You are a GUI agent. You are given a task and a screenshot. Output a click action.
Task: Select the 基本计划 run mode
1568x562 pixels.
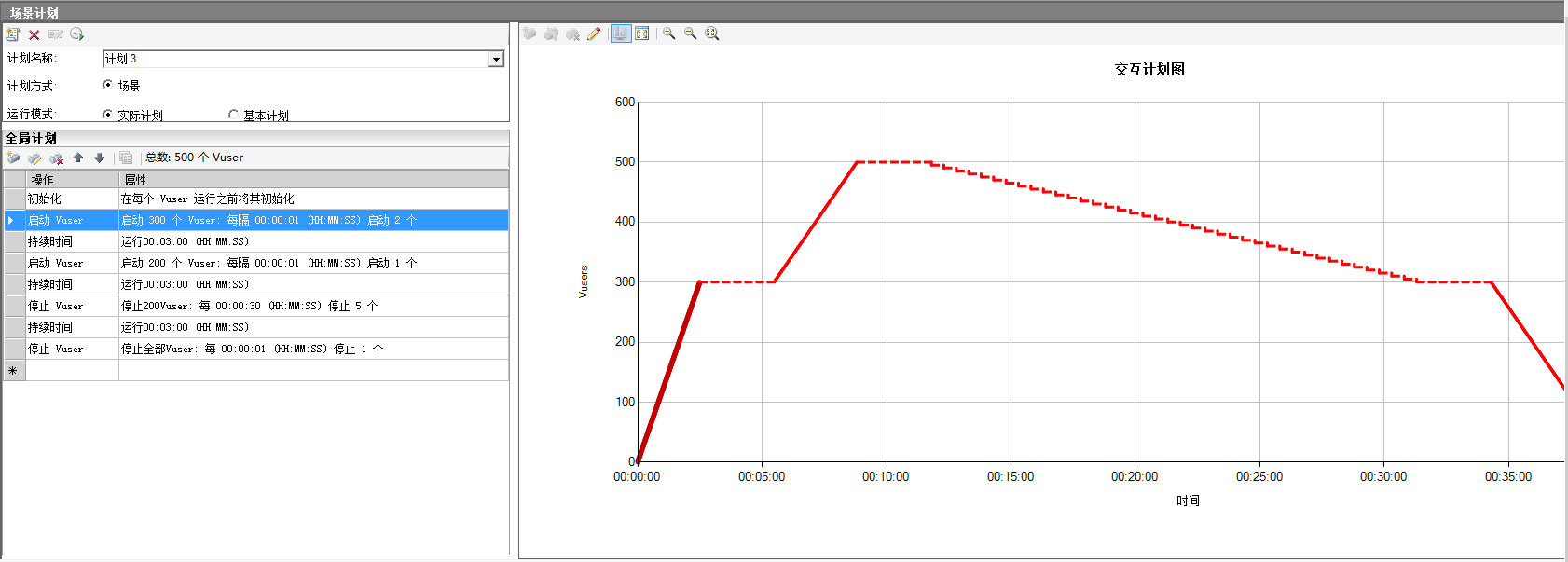[x=233, y=115]
